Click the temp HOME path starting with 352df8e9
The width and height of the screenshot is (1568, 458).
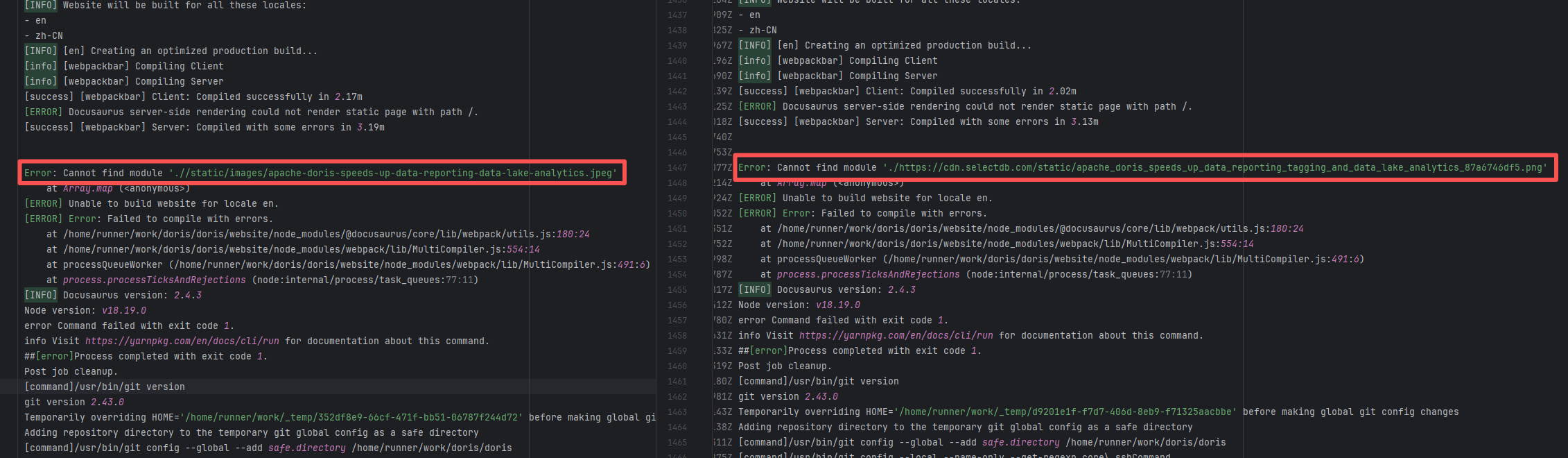click(351, 417)
